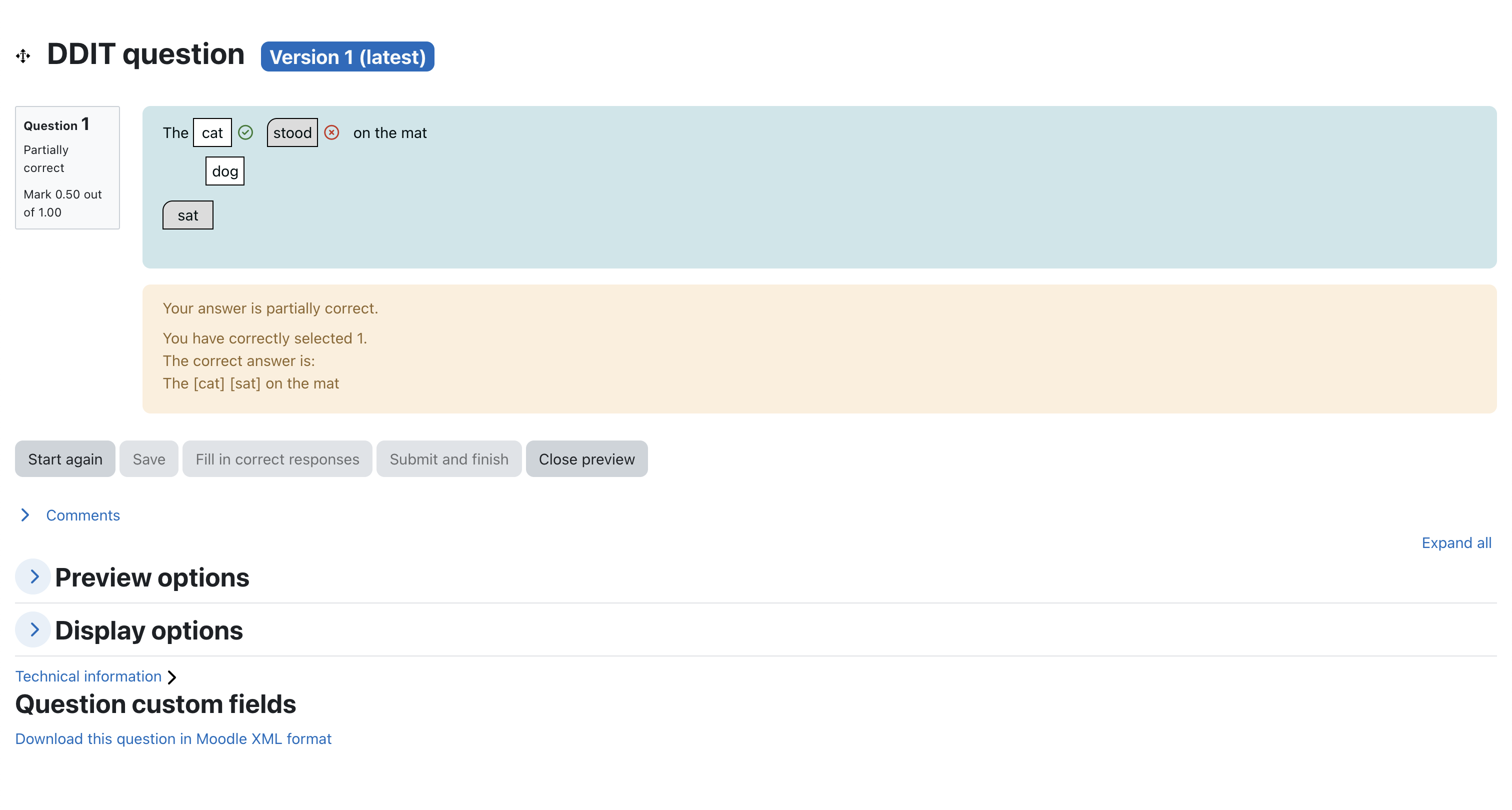Expand arrow next to Technical information

click(x=171, y=677)
